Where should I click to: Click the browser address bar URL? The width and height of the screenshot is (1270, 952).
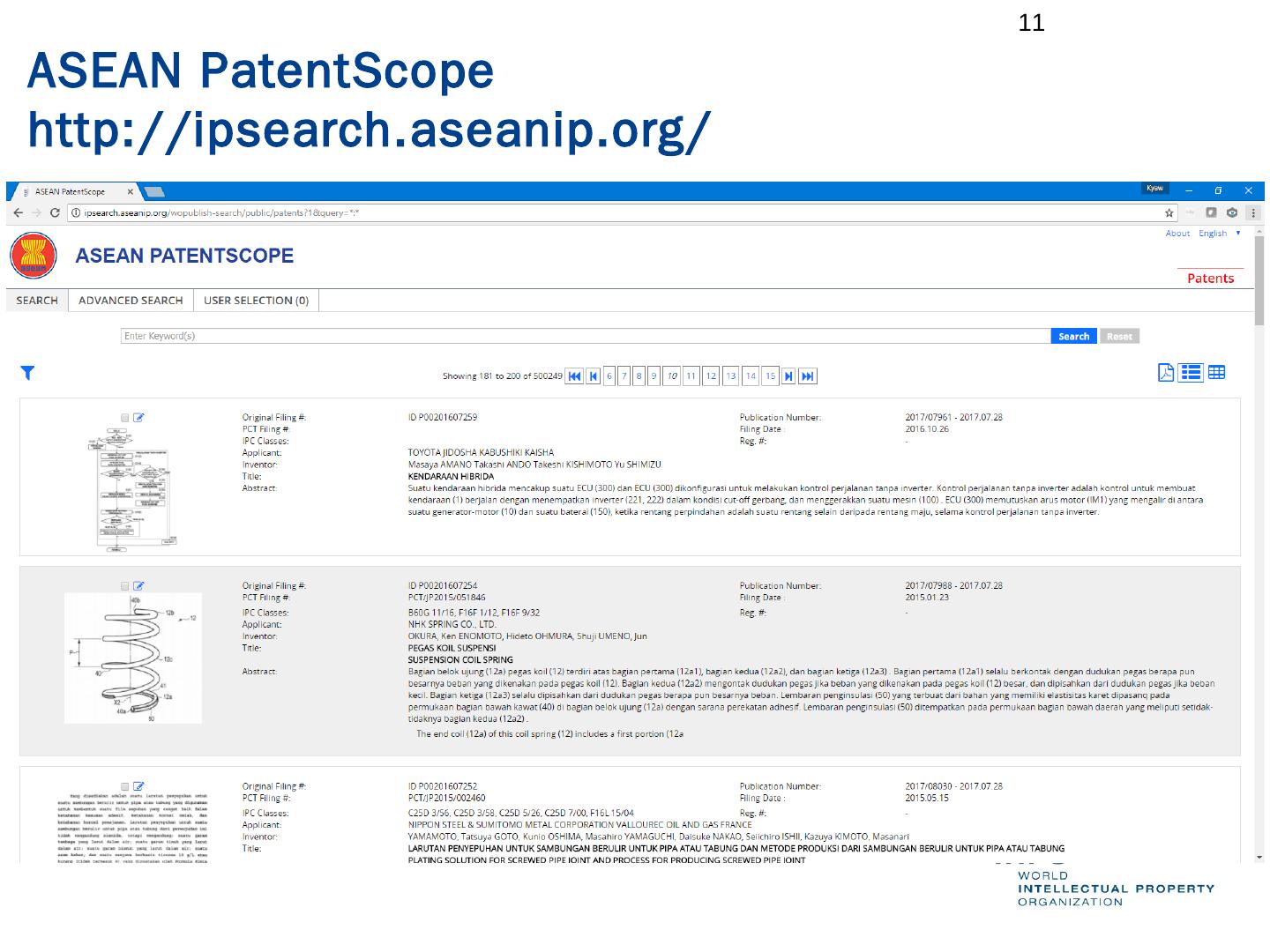click(222, 212)
